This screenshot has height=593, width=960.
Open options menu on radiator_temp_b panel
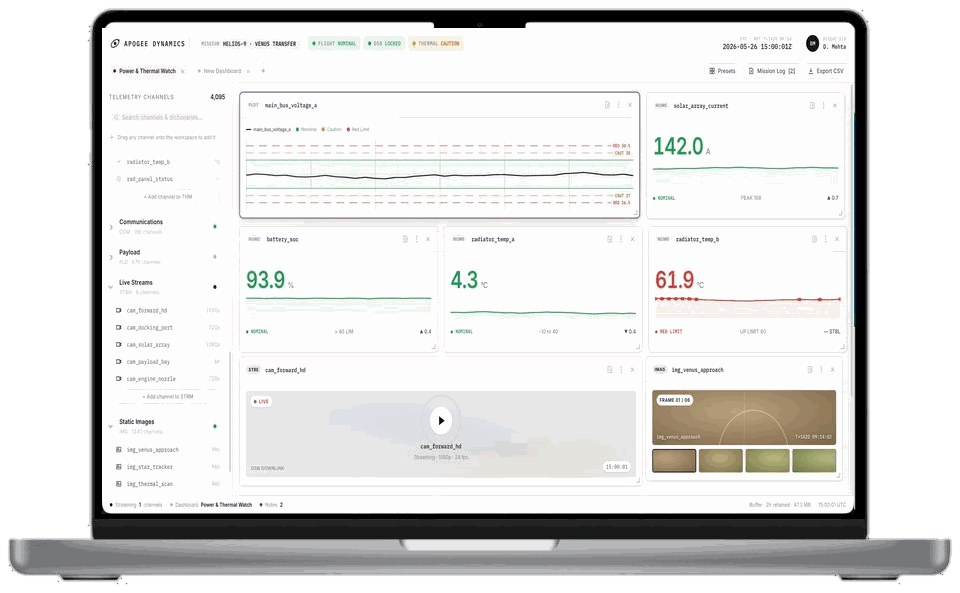click(x=825, y=239)
